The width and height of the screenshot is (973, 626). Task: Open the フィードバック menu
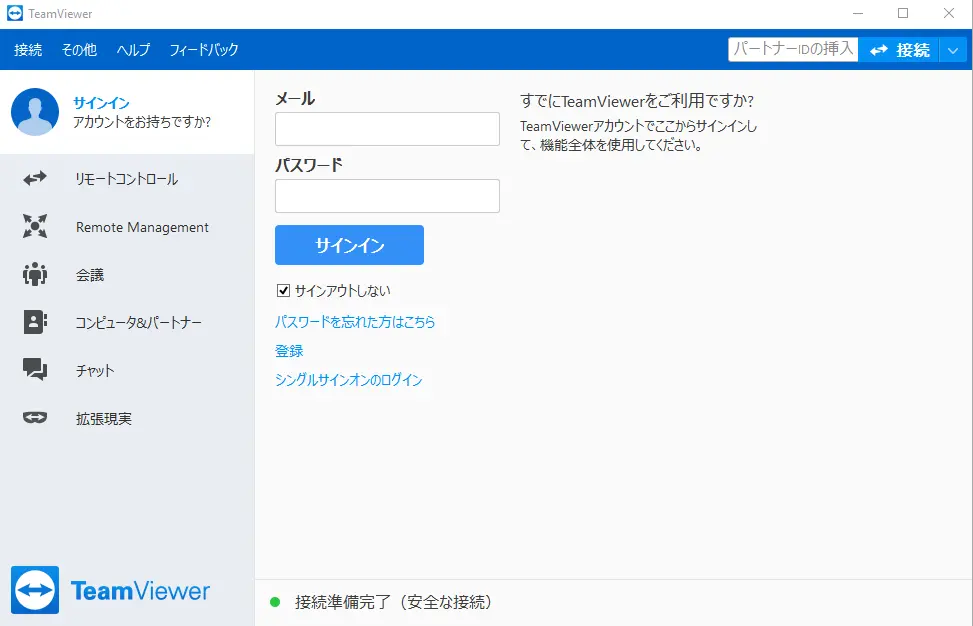point(204,50)
